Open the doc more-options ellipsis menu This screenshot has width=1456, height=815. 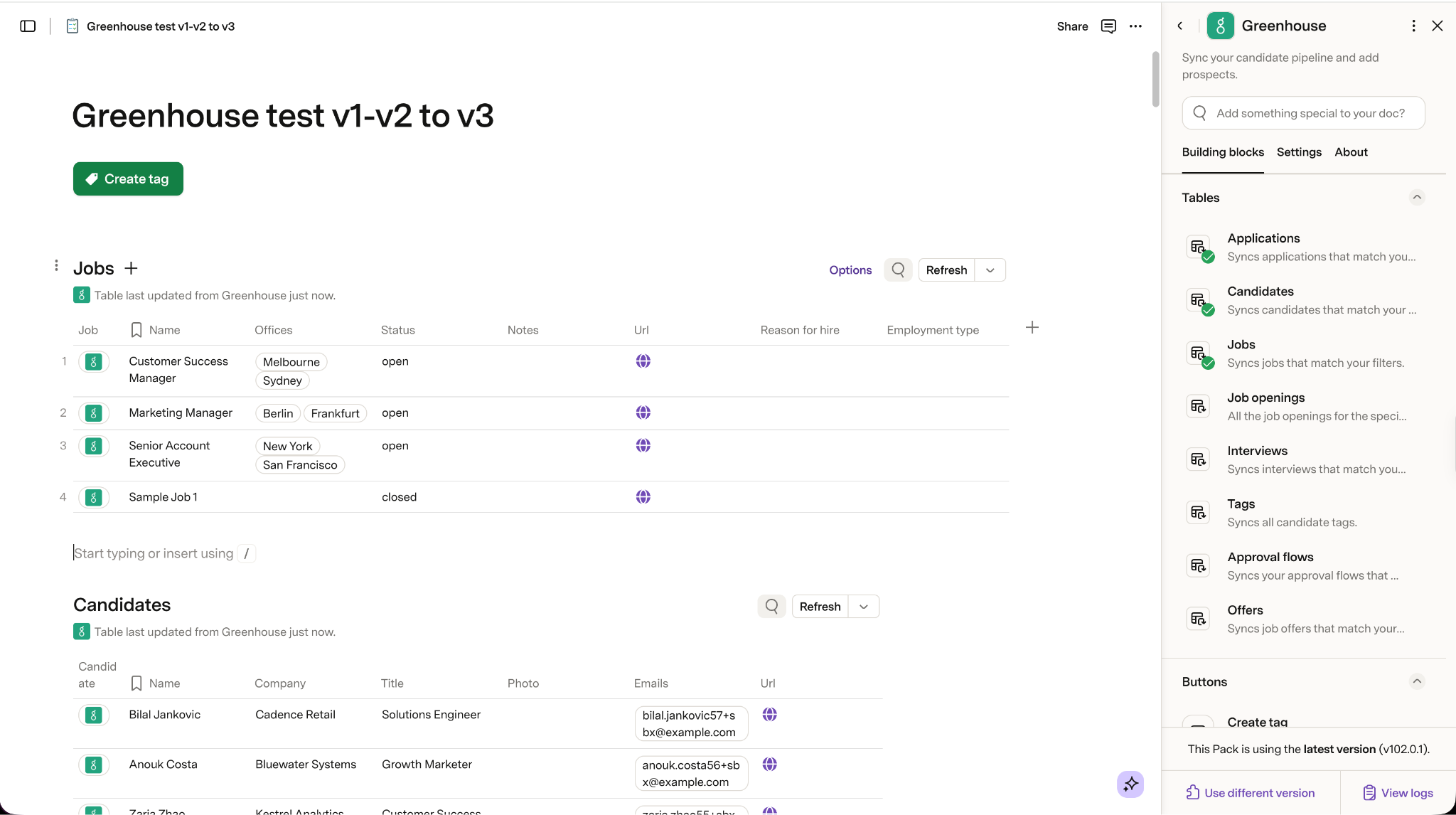tap(1135, 26)
